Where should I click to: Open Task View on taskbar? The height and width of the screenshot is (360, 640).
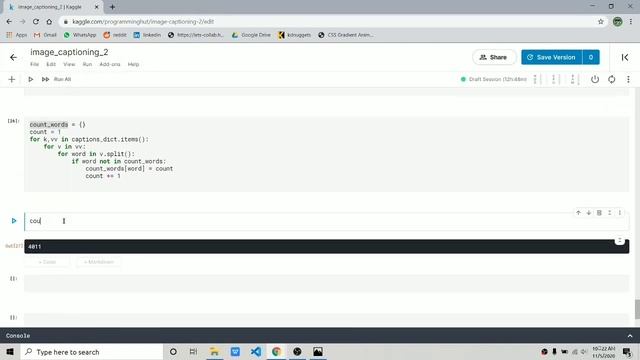(x=193, y=352)
